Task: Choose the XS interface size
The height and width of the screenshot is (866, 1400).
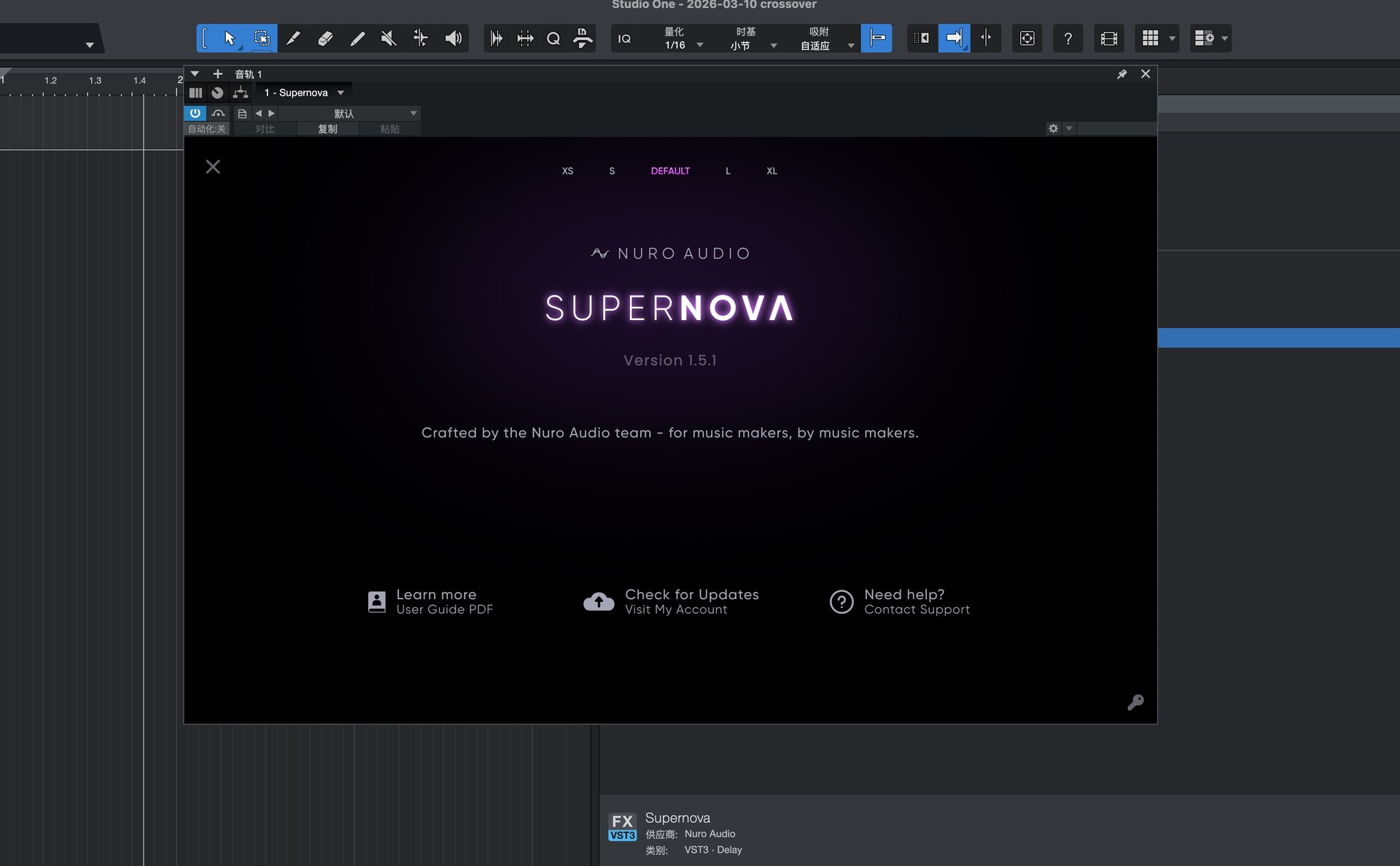Action: [x=567, y=171]
